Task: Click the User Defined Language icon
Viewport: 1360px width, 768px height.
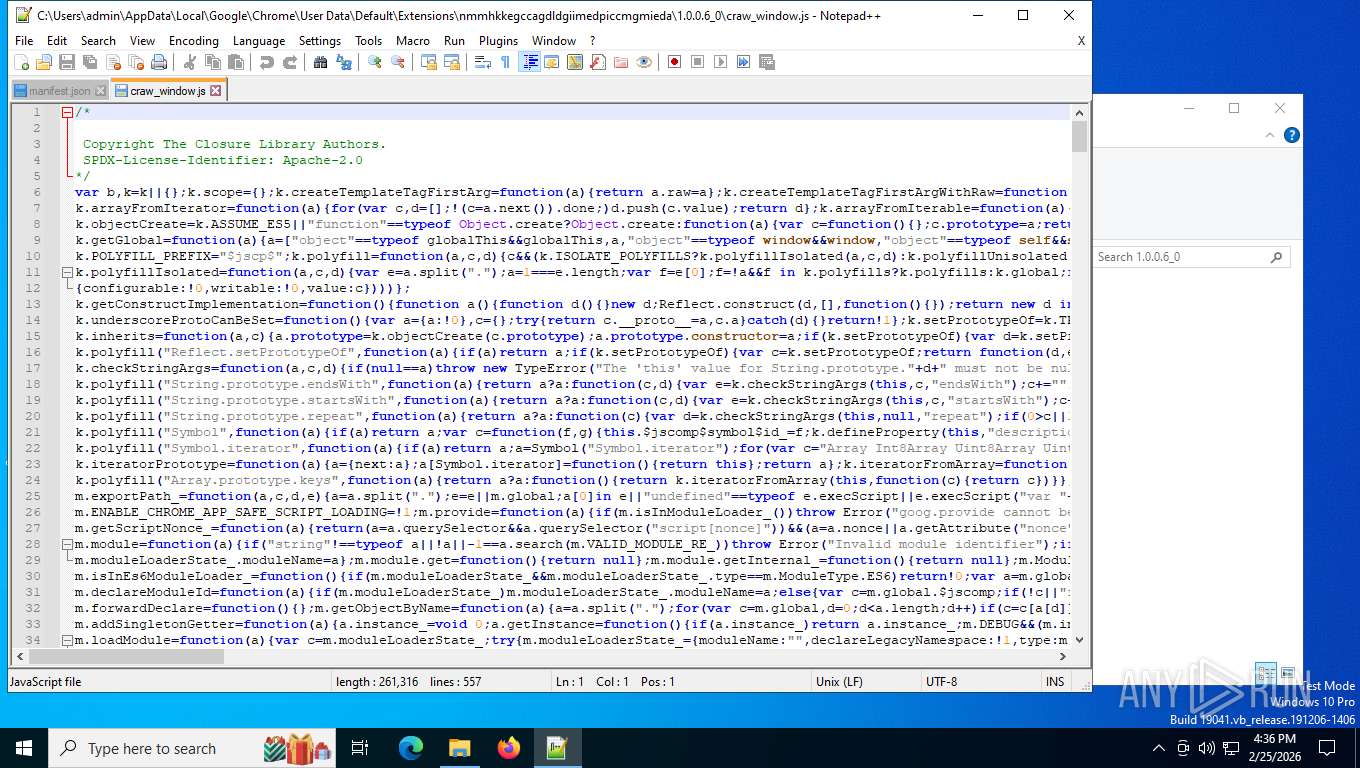Action: click(552, 62)
